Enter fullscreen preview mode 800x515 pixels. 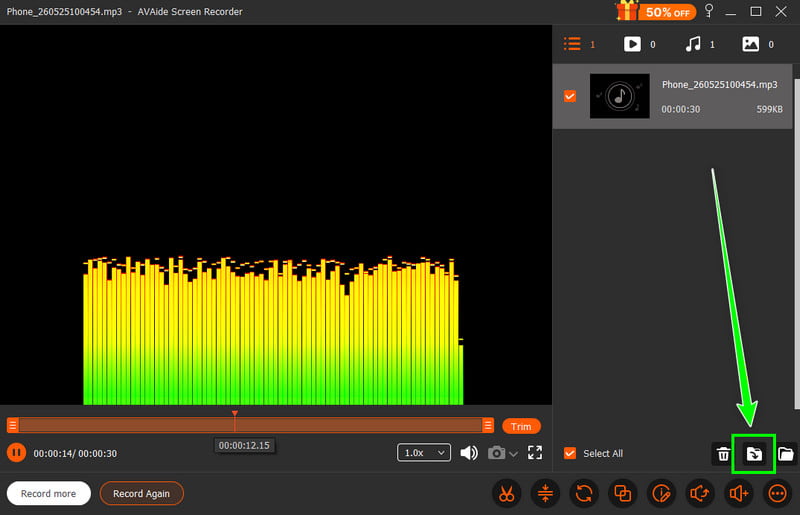[x=535, y=452]
